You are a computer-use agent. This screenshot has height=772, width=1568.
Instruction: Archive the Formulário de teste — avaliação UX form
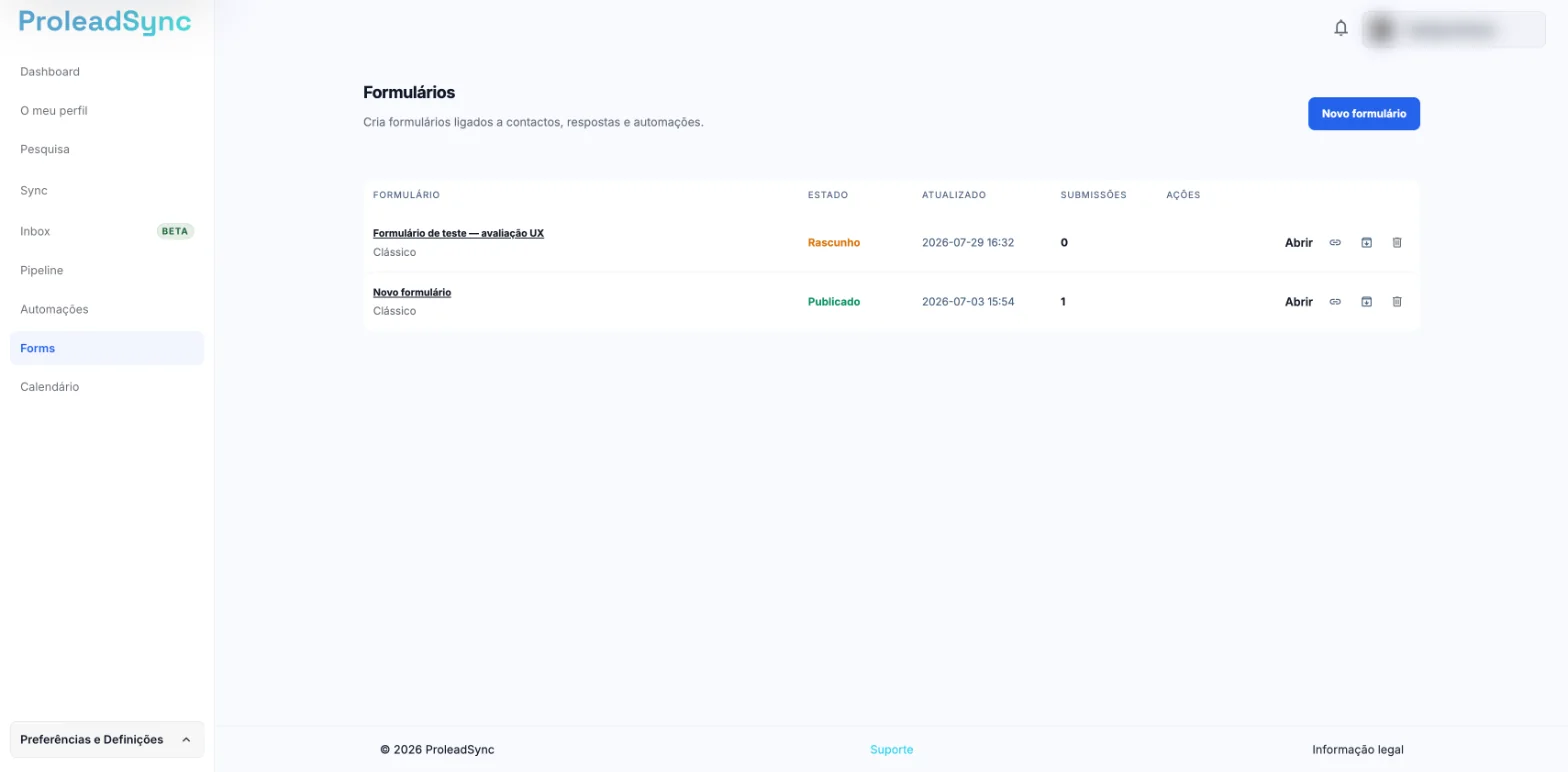coord(1366,242)
